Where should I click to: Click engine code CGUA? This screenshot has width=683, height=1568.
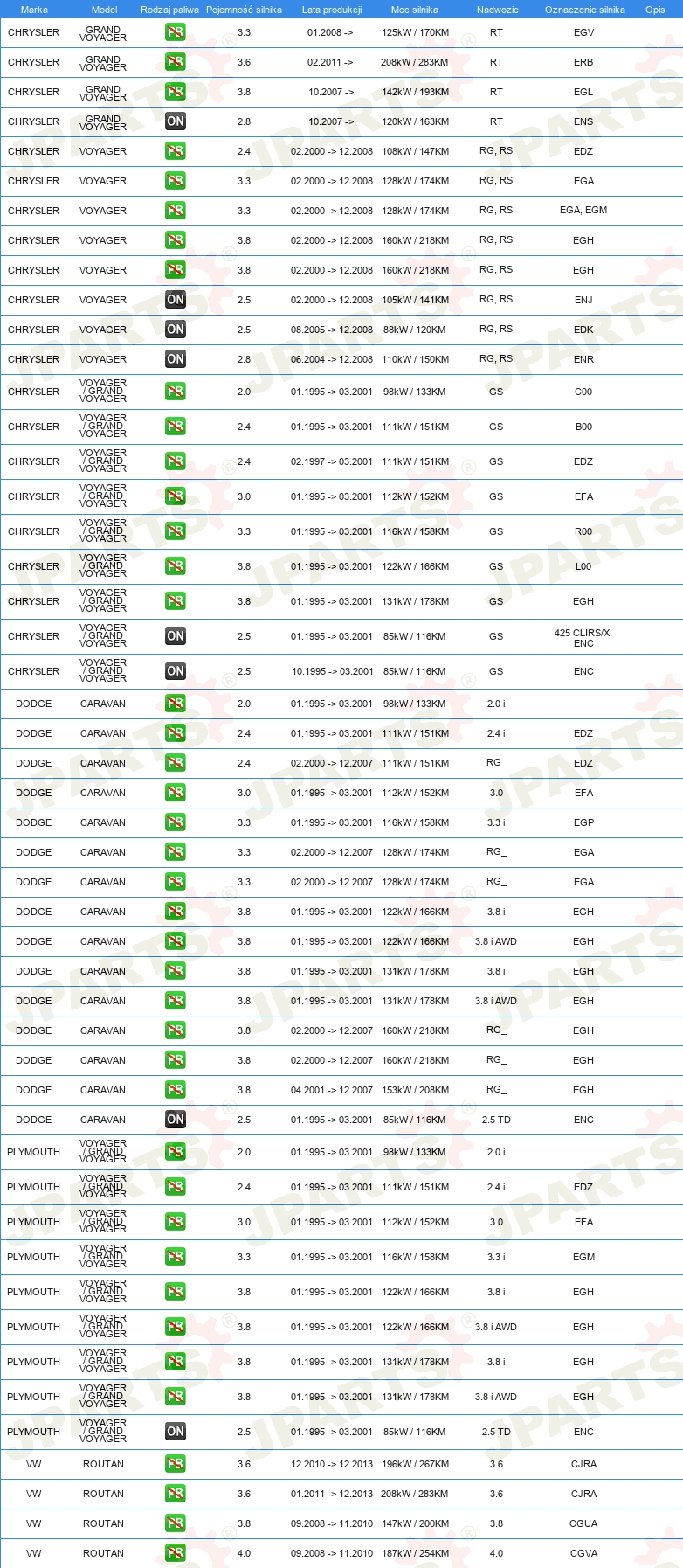coord(583,1523)
